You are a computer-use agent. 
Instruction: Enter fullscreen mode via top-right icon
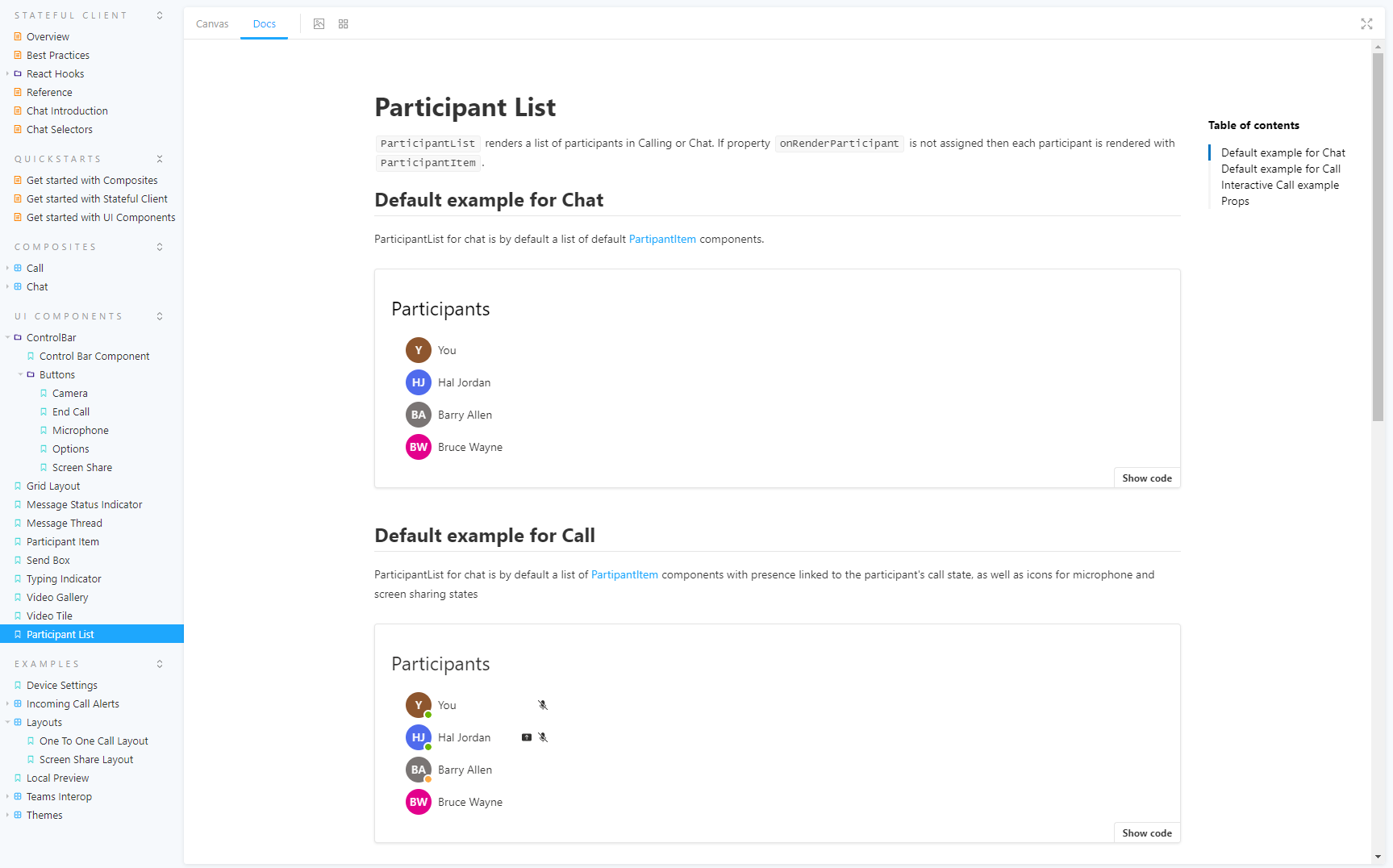[1366, 24]
